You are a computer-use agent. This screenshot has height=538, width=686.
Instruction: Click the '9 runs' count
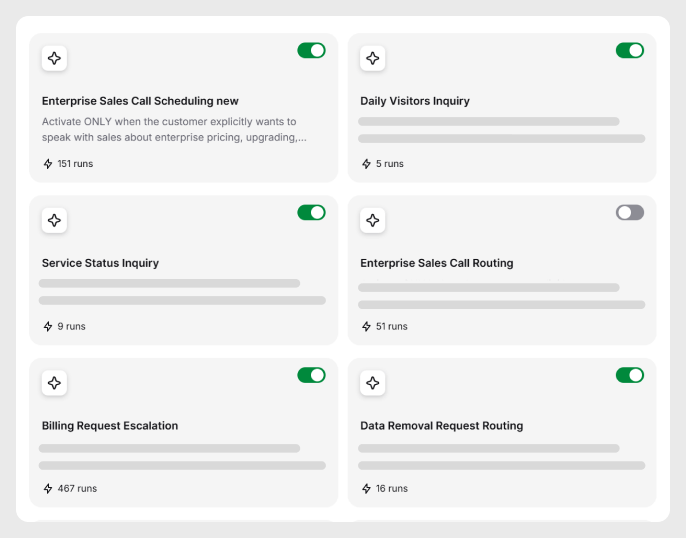pos(71,326)
